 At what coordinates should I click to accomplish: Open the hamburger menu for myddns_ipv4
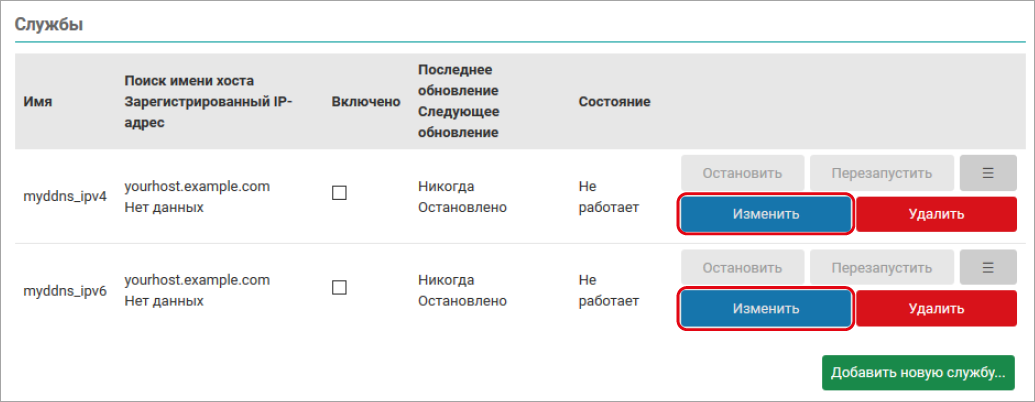click(x=987, y=173)
